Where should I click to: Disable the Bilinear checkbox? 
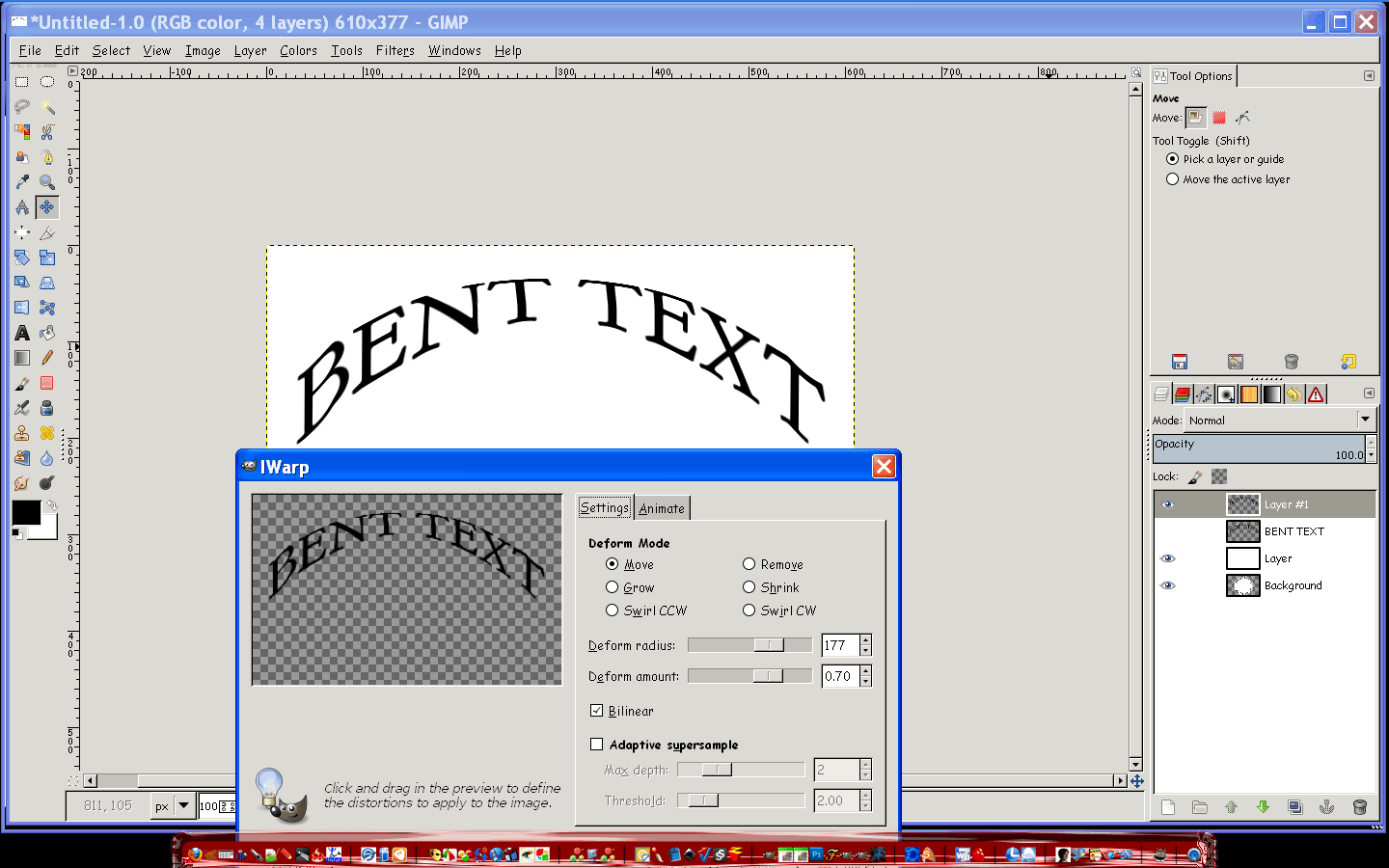[596, 711]
